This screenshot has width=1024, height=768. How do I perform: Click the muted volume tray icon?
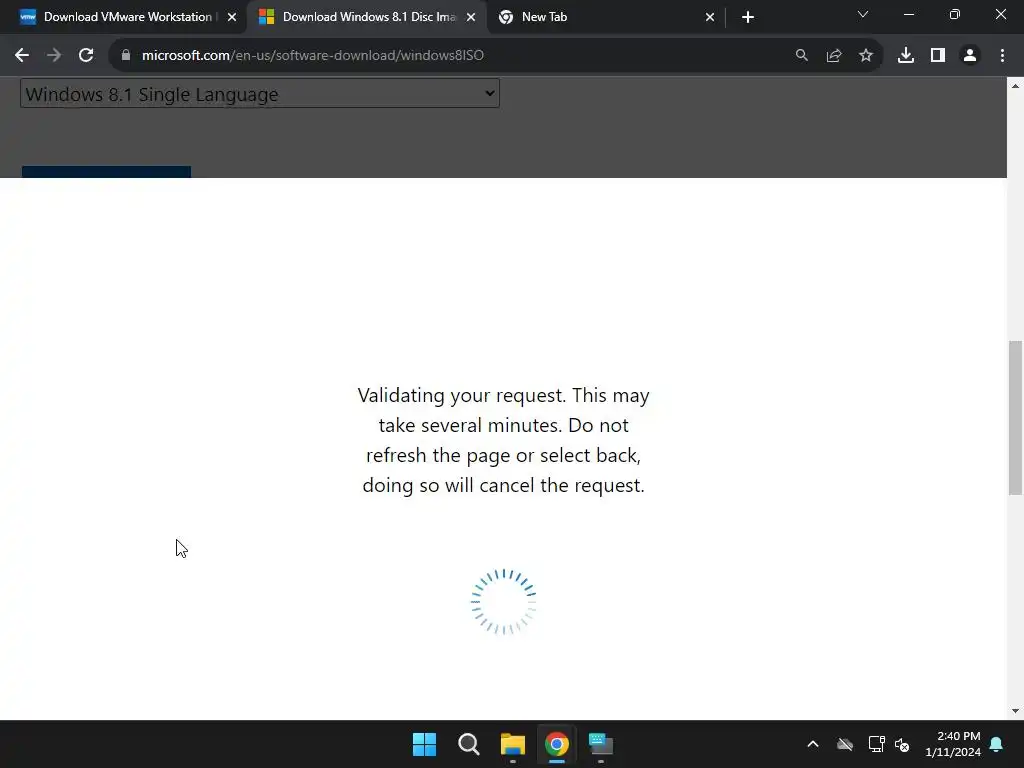tap(902, 744)
